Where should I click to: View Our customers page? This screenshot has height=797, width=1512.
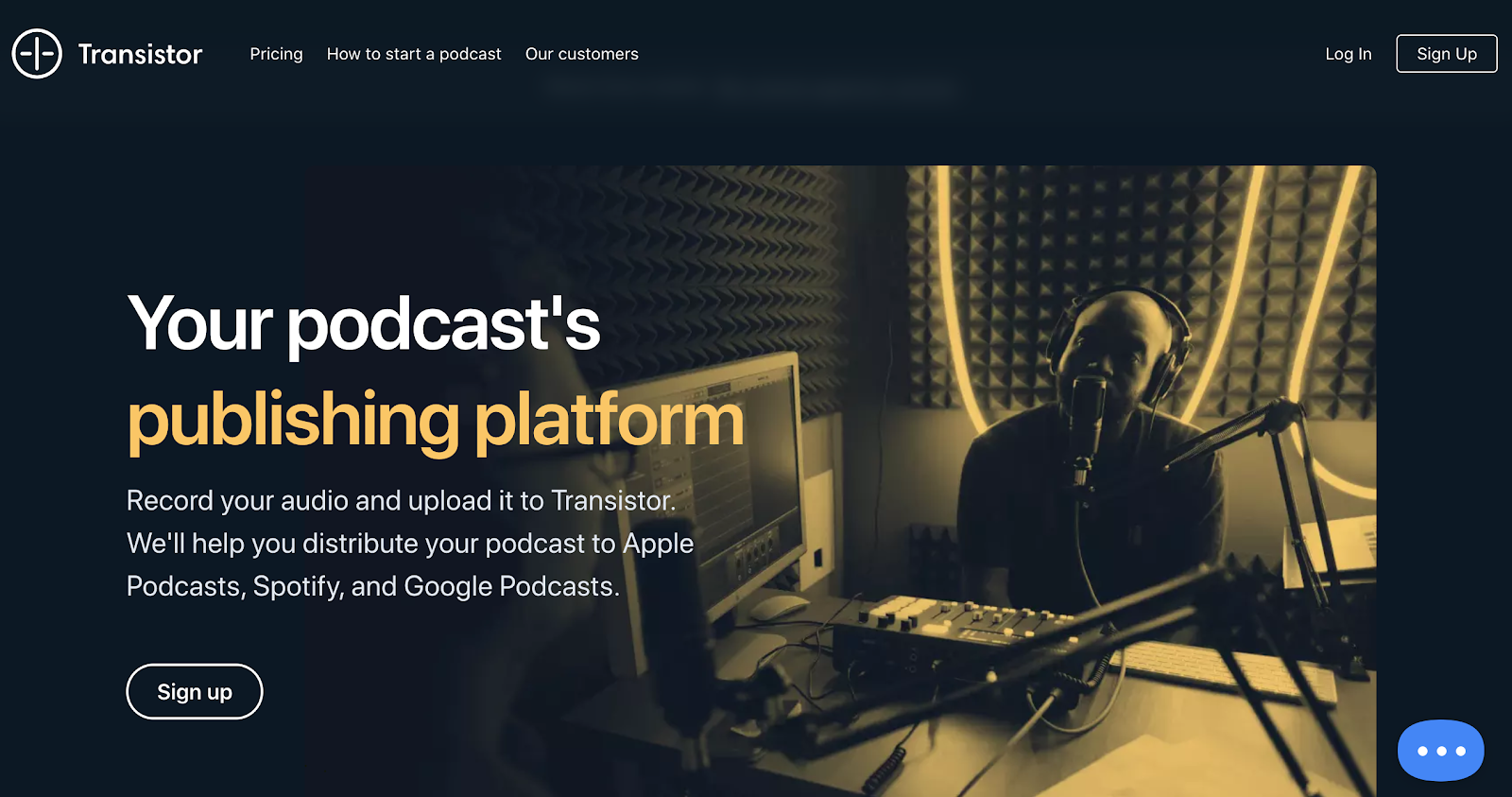tap(582, 54)
